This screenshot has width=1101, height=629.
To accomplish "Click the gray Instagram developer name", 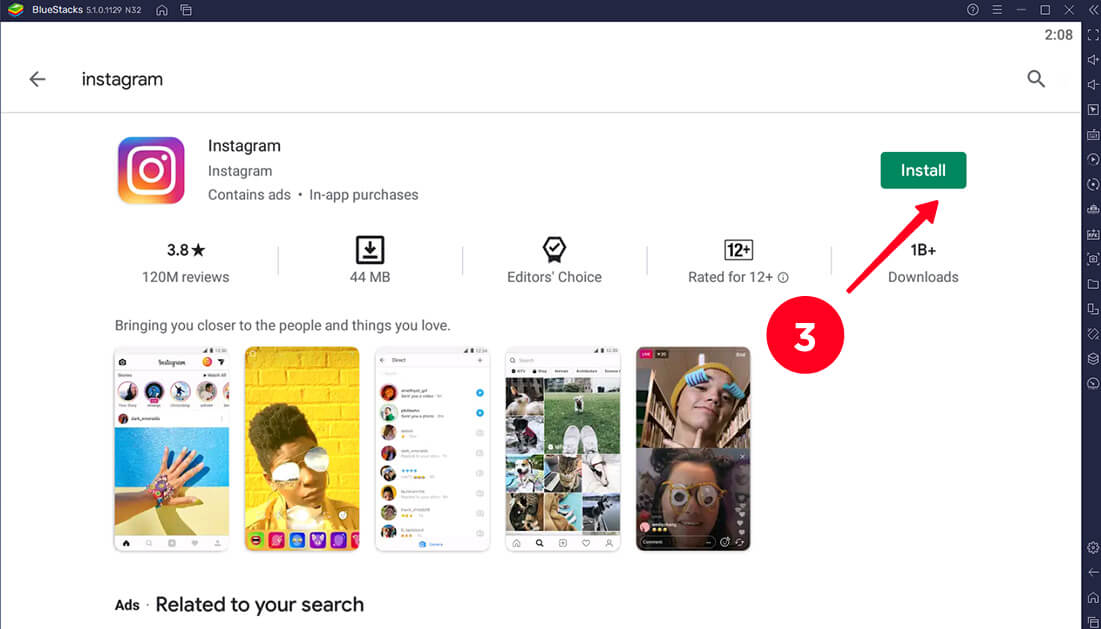I will pyautogui.click(x=239, y=171).
